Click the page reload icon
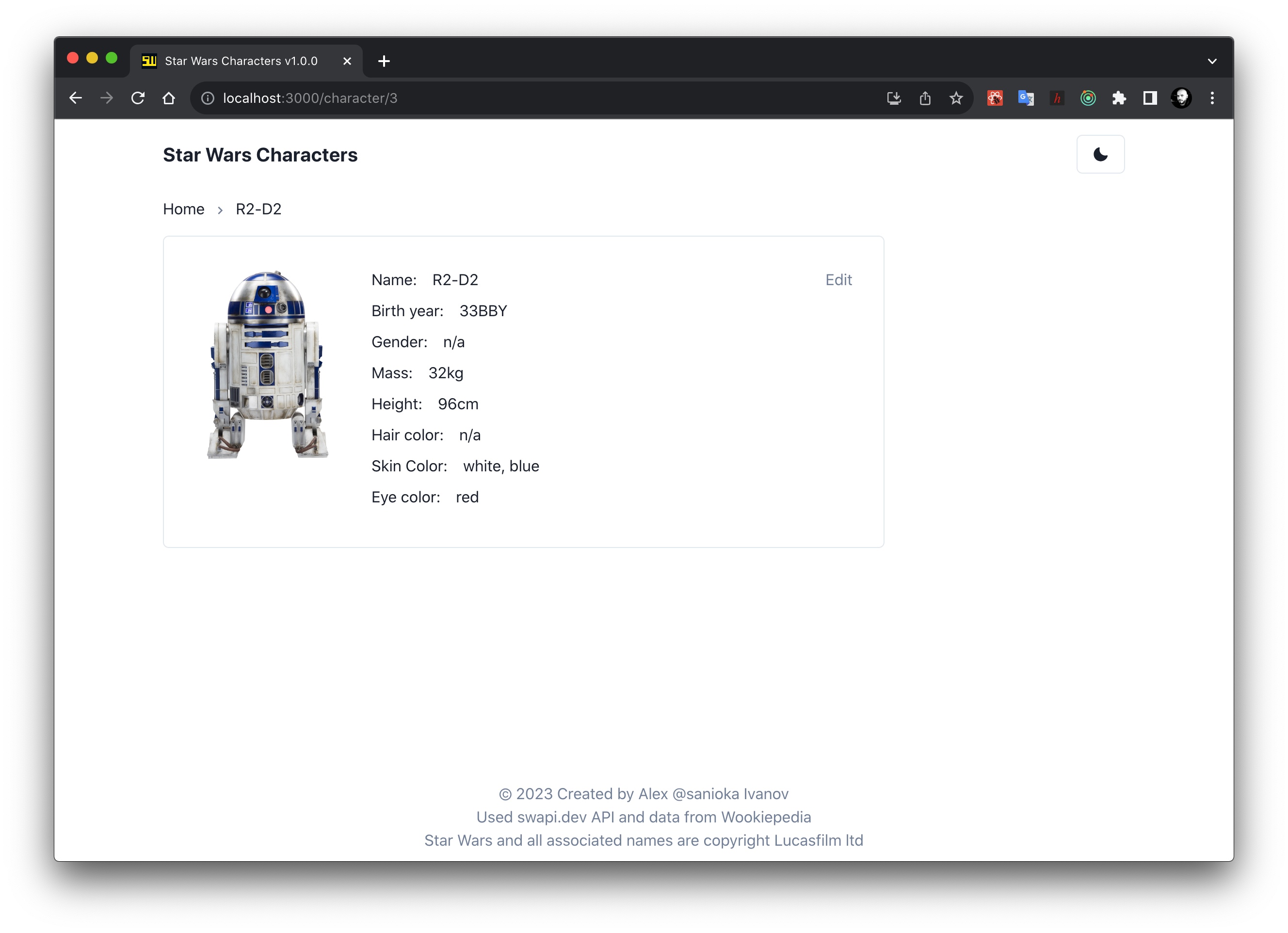 [x=139, y=98]
